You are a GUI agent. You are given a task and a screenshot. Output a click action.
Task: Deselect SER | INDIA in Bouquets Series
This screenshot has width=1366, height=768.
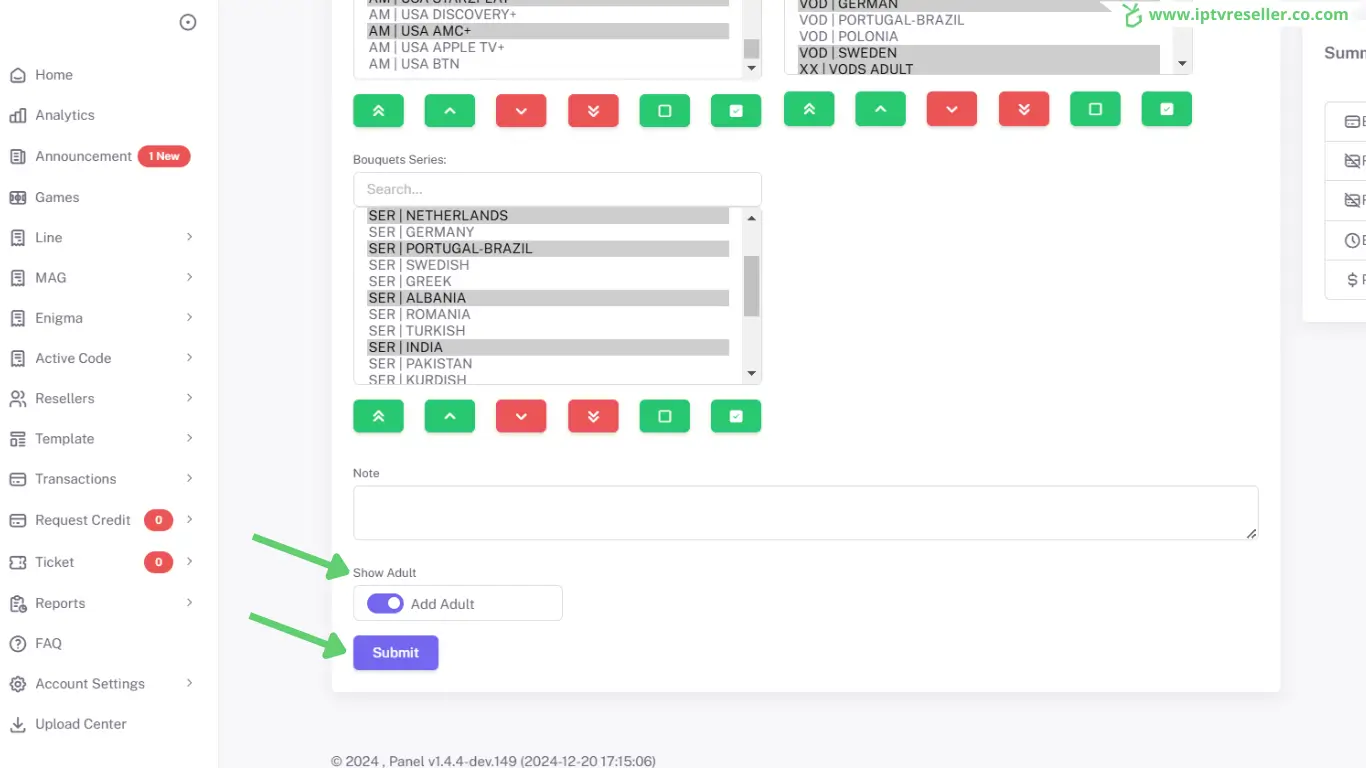(405, 347)
